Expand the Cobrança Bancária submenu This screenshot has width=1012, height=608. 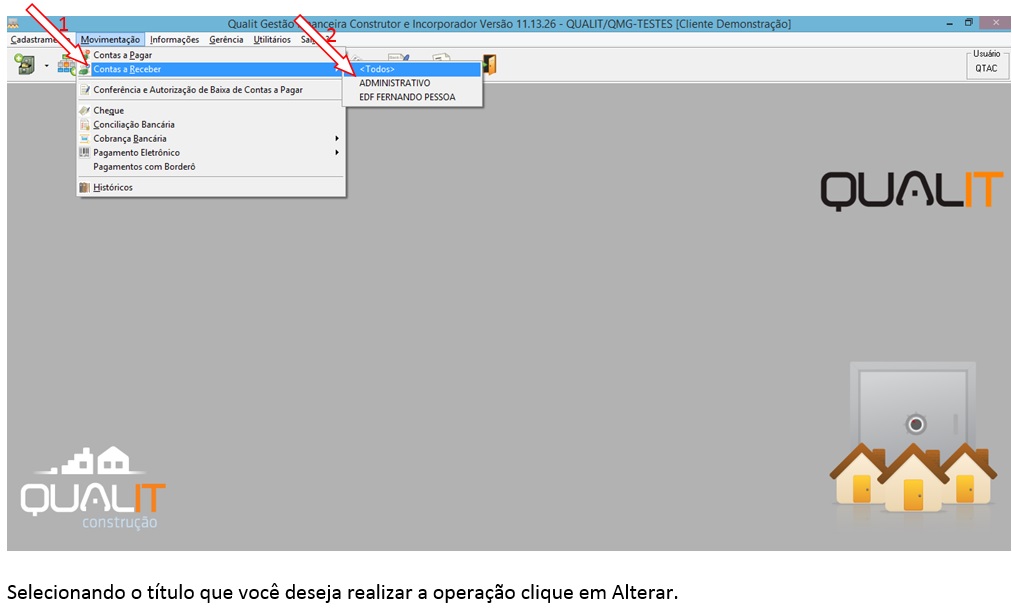click(210, 139)
